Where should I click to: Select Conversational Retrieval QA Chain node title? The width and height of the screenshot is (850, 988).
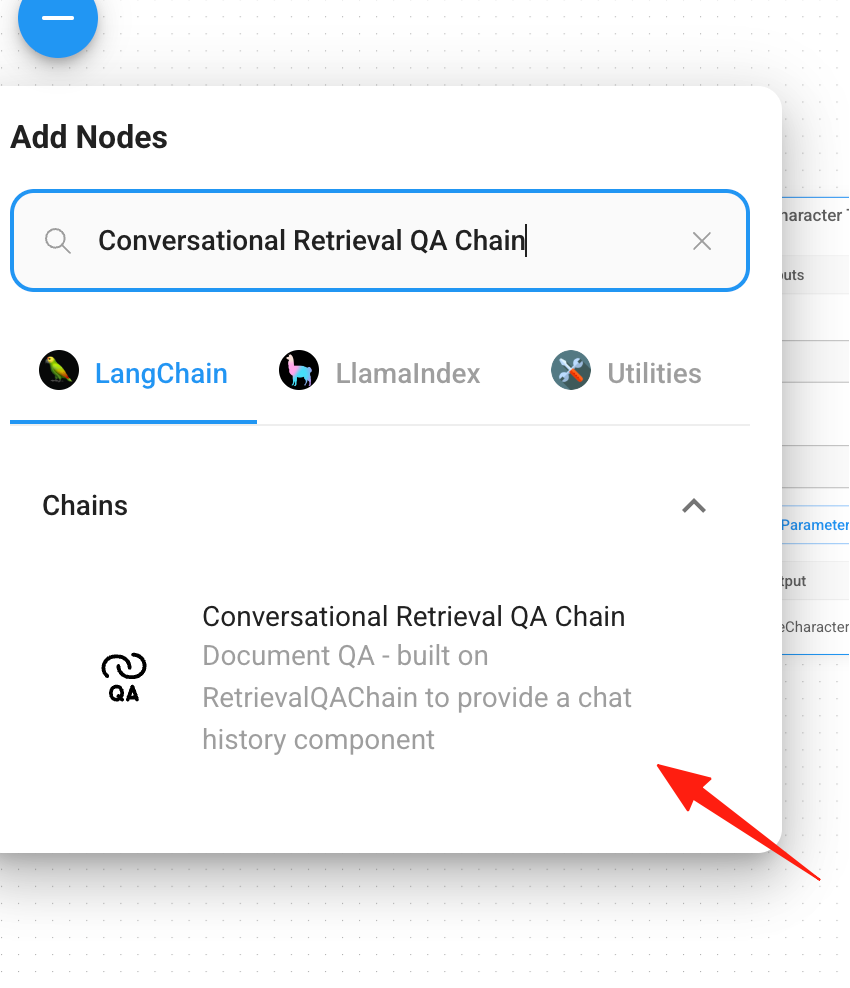[413, 616]
